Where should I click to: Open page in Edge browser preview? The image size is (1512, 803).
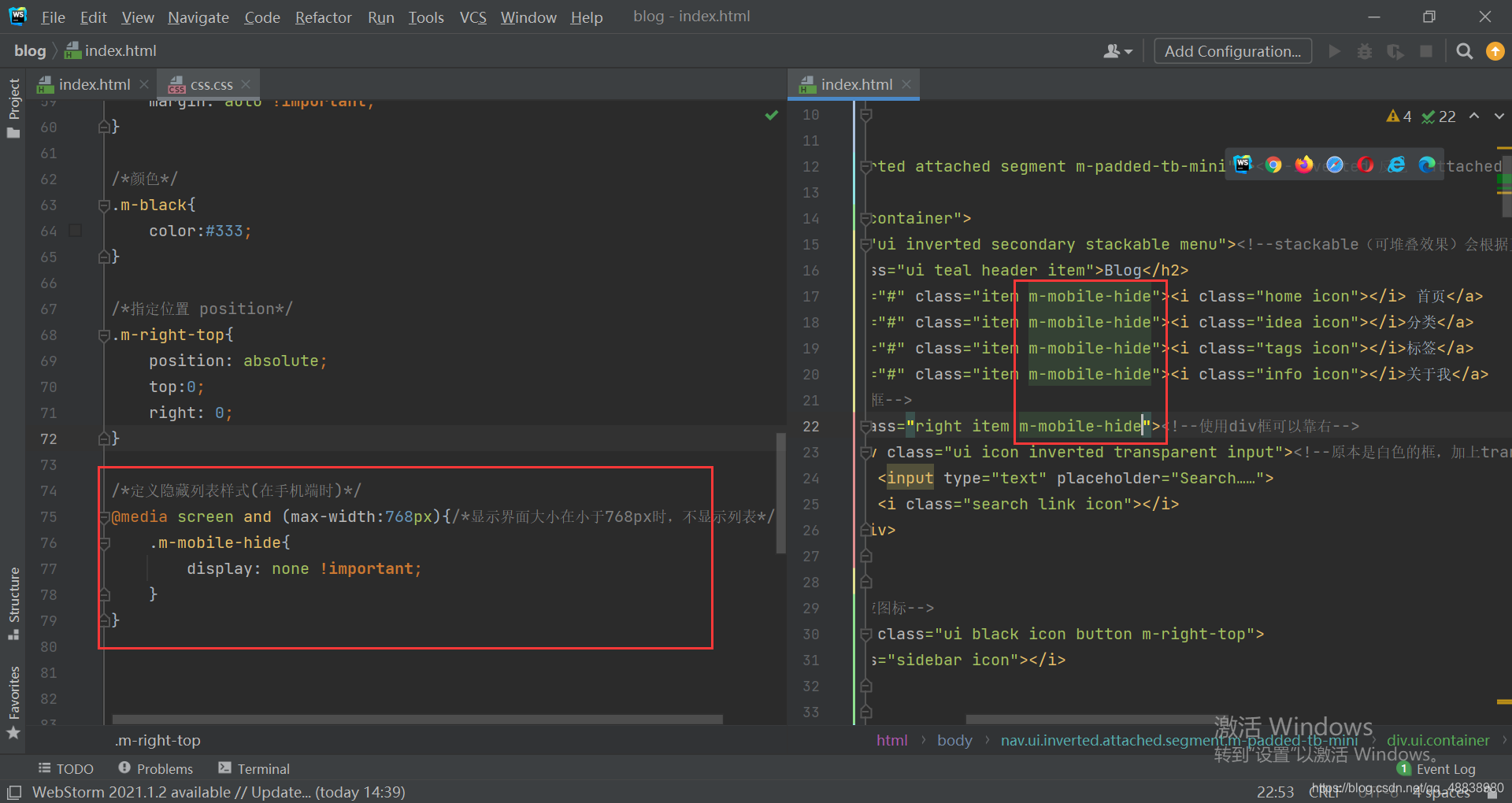(1427, 165)
